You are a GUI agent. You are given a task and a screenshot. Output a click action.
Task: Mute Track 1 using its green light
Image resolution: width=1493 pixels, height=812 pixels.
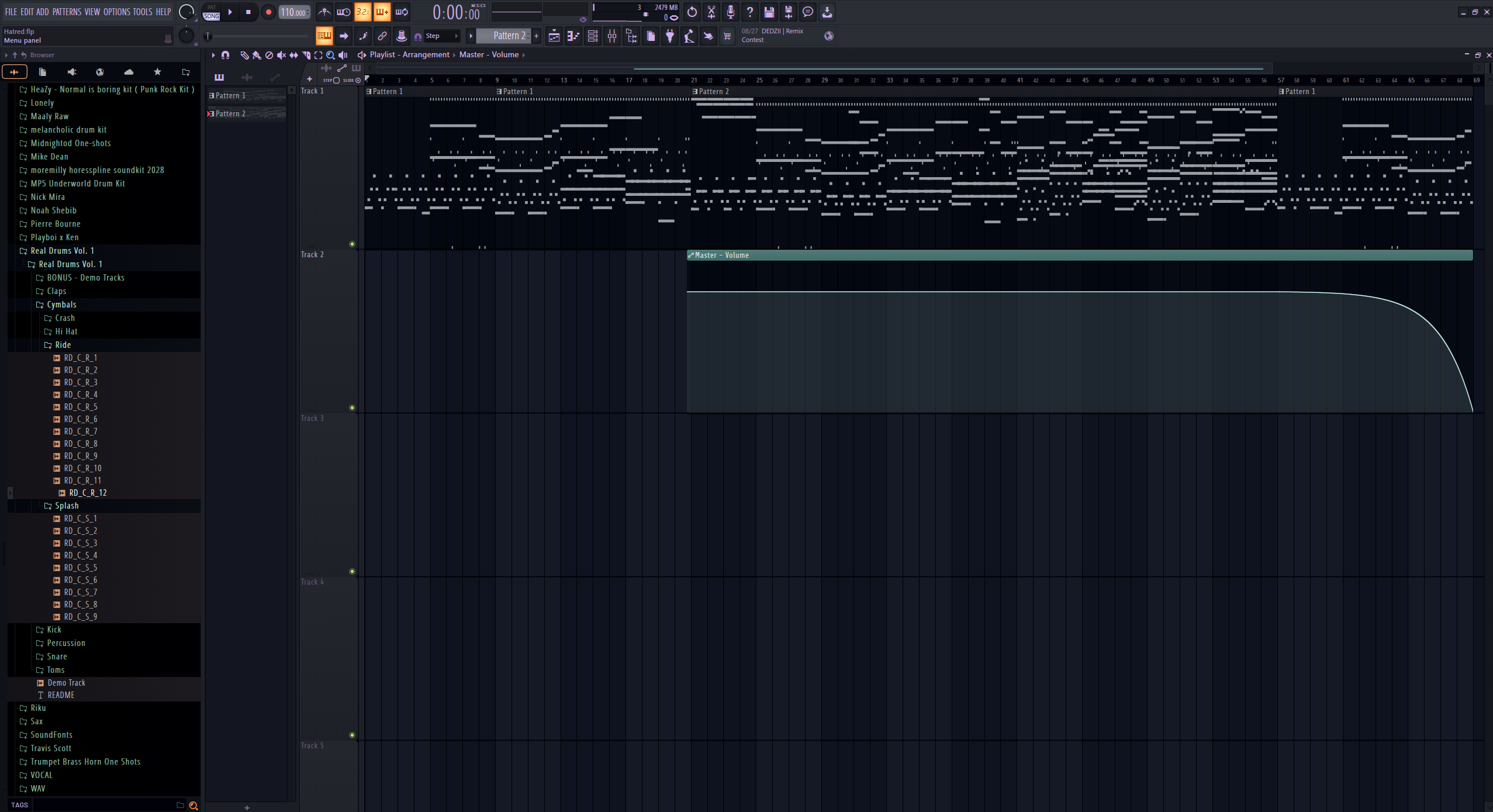(x=352, y=244)
